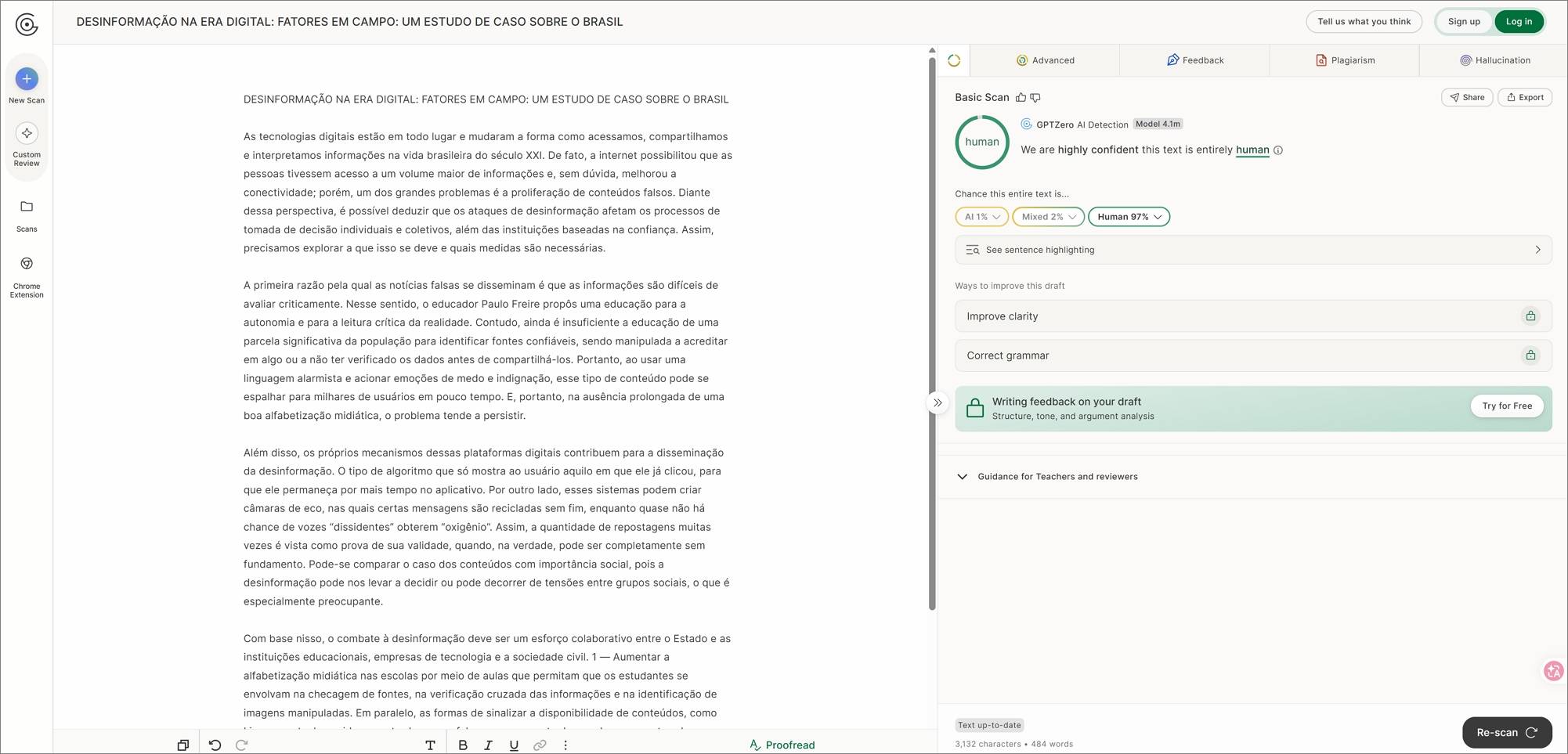
Task: Run Proofread on the document
Action: 782,745
